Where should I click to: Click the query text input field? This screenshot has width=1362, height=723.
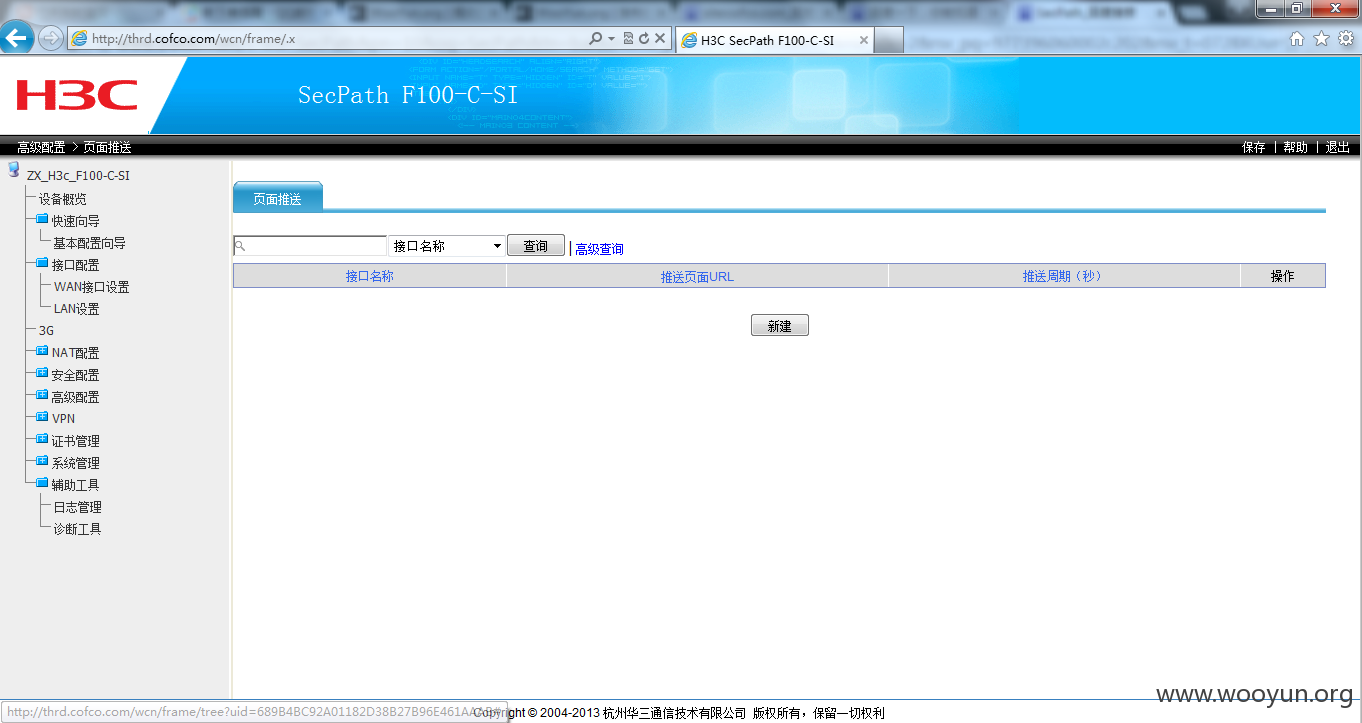coord(310,246)
